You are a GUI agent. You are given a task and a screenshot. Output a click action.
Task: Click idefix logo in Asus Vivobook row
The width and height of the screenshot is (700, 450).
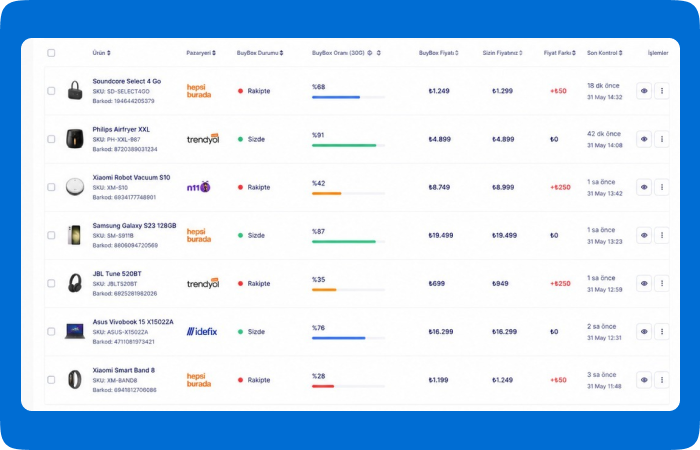click(x=202, y=332)
